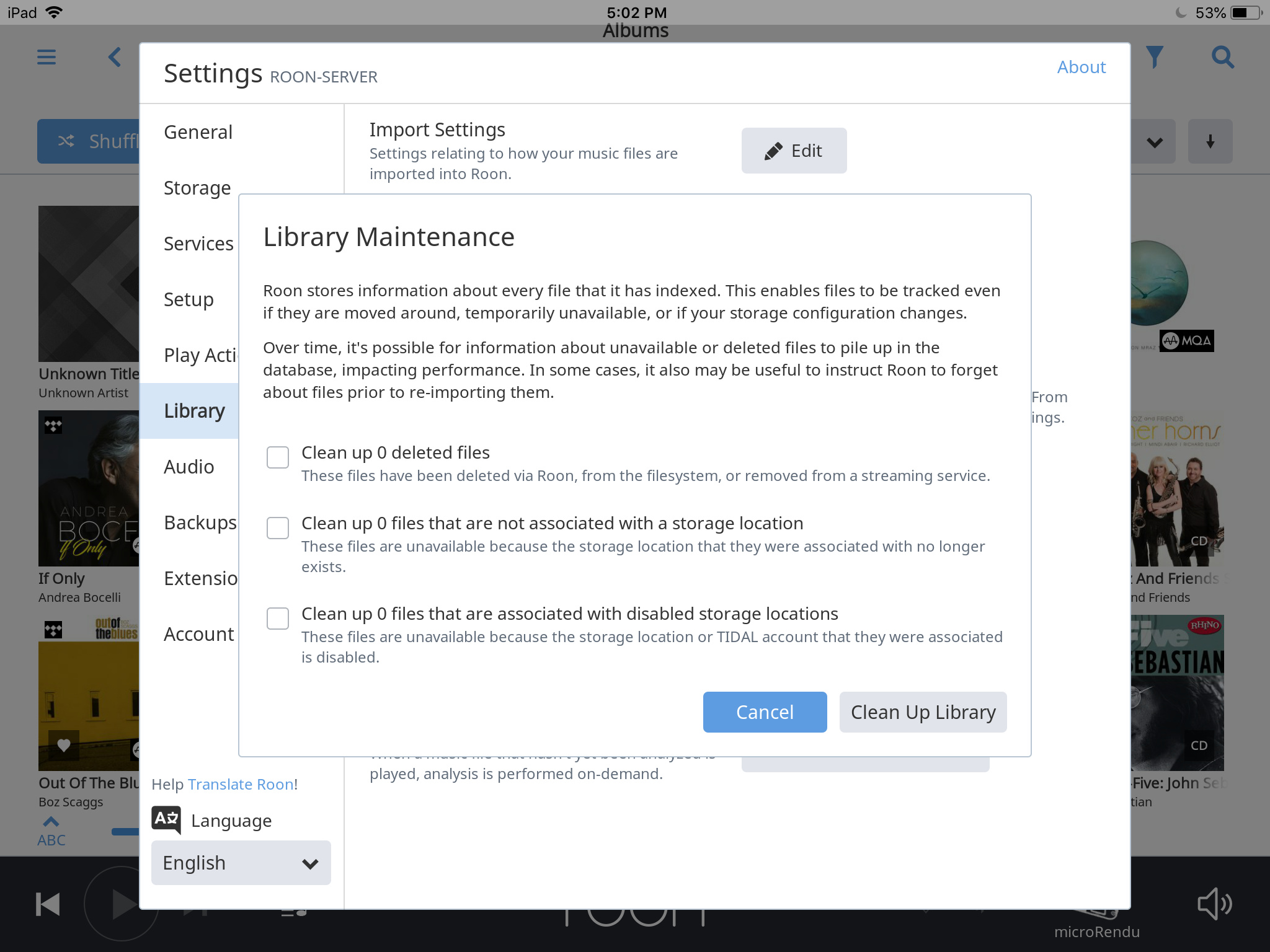Select the Setup settings tab
Viewport: 1270px width, 952px height.
189,299
